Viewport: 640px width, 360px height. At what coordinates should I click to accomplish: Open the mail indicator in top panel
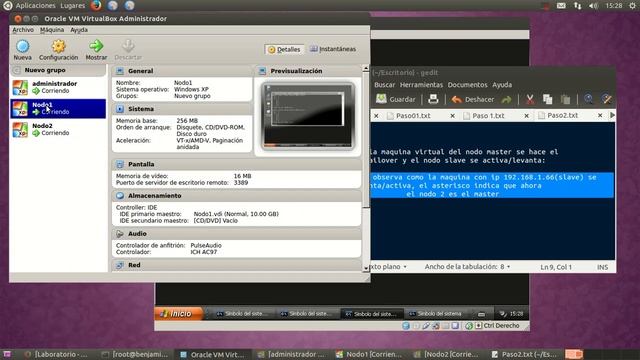(561, 6)
